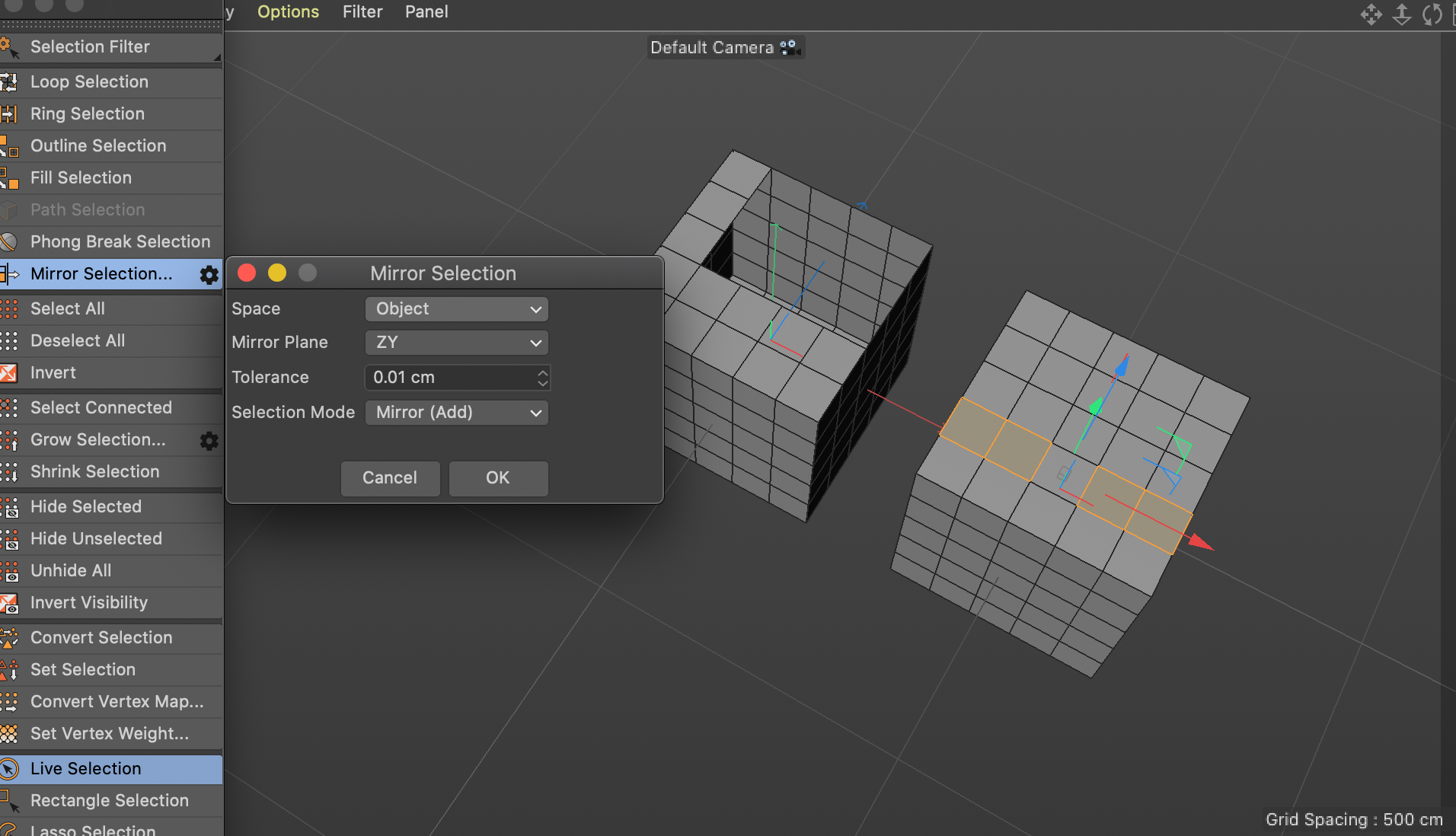The image size is (1456, 836).
Task: Click the Rectangle Selection icon
Action: (9, 800)
